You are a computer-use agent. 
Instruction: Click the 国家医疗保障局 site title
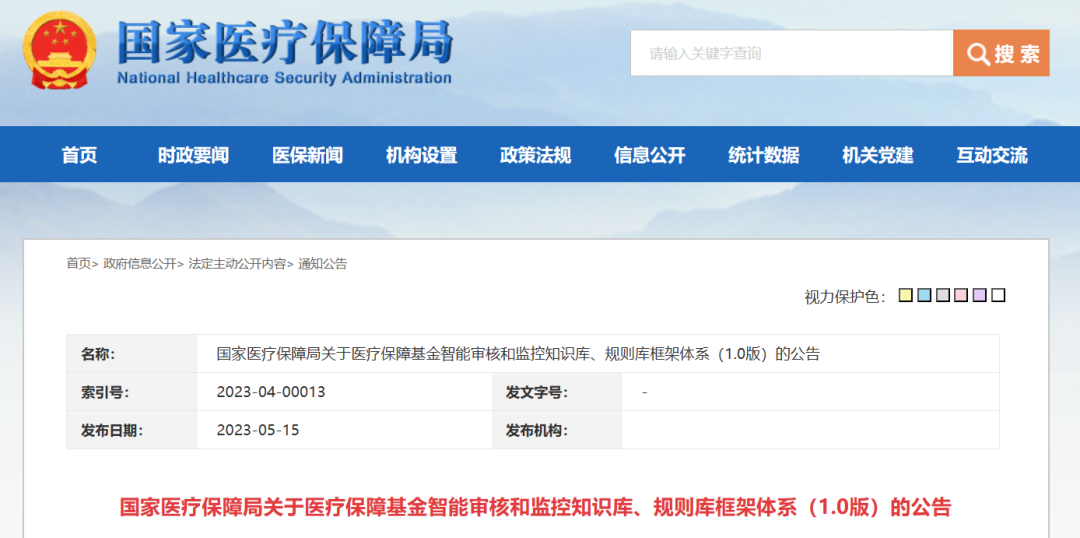284,41
